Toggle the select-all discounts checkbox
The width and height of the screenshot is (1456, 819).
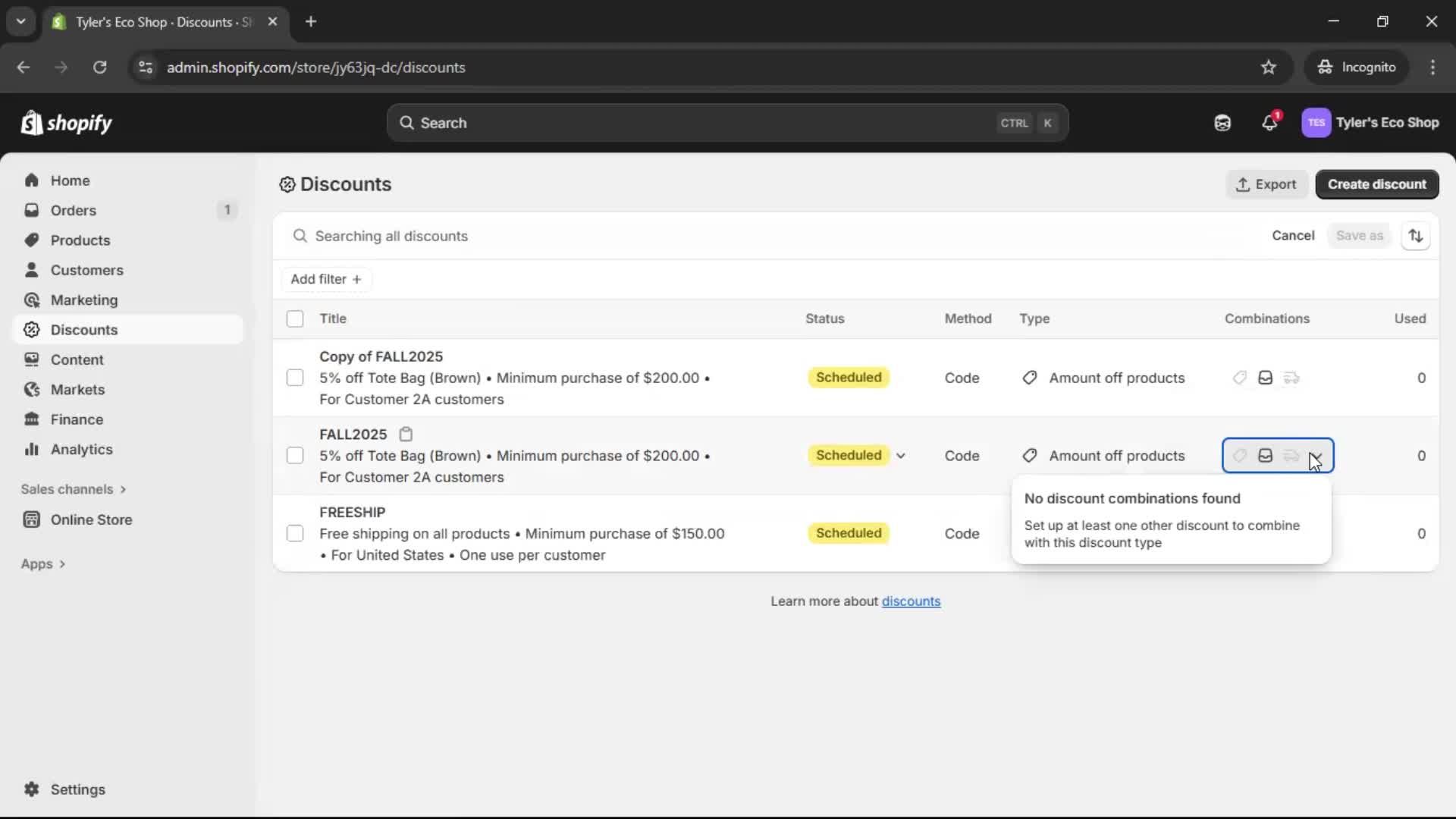tap(295, 318)
